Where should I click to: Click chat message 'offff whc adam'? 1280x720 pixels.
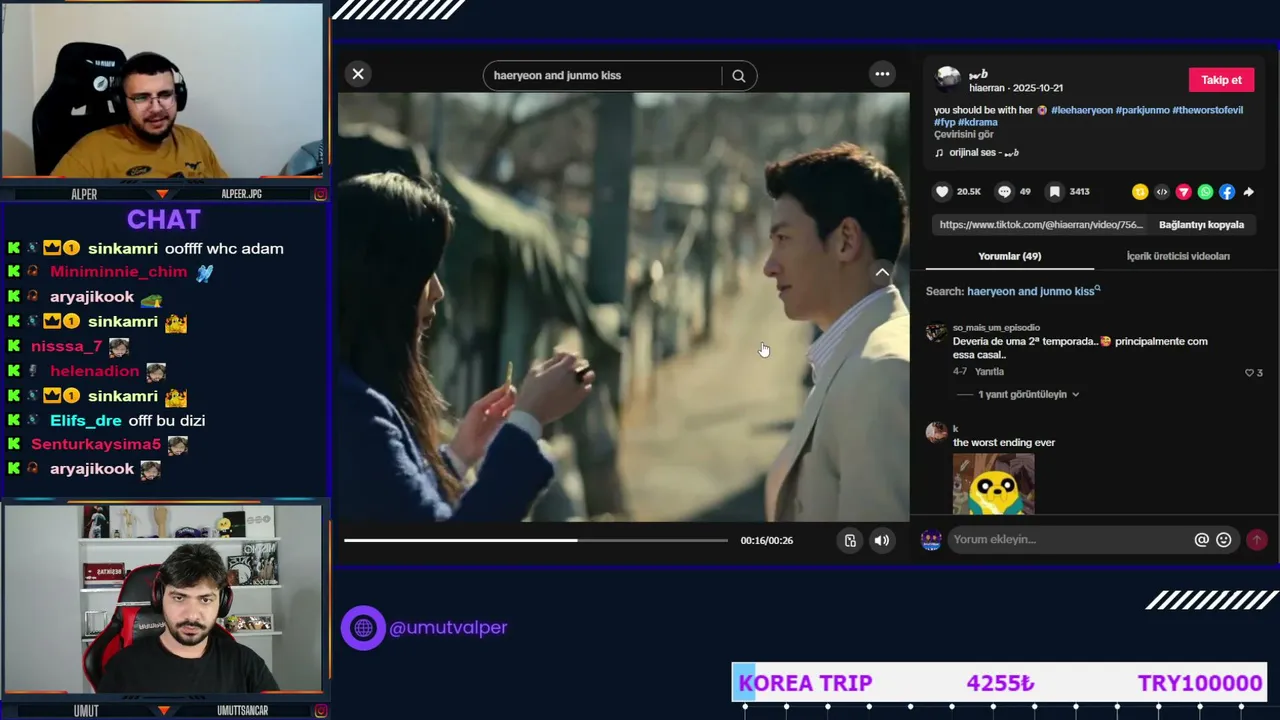(x=224, y=248)
